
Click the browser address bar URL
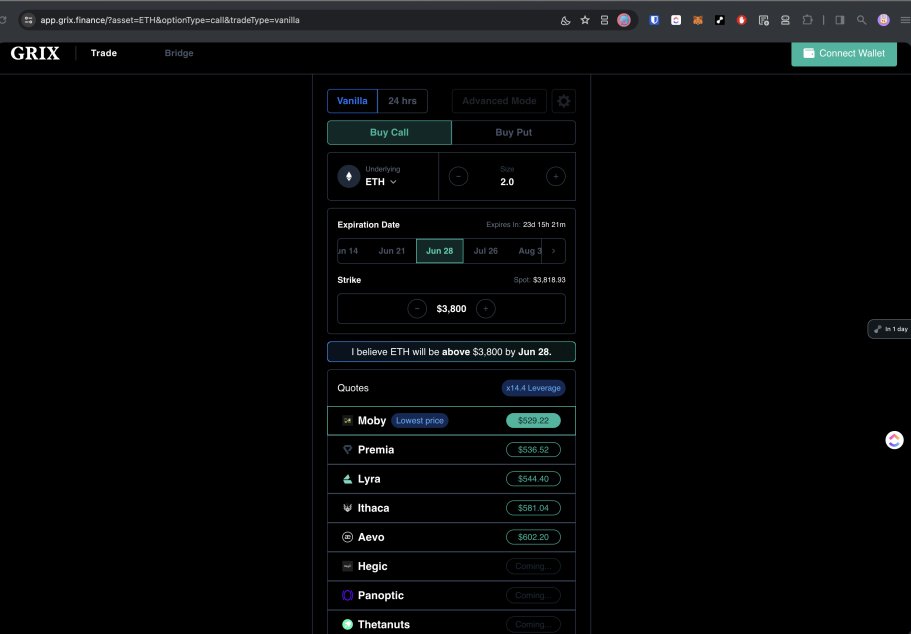point(170,20)
